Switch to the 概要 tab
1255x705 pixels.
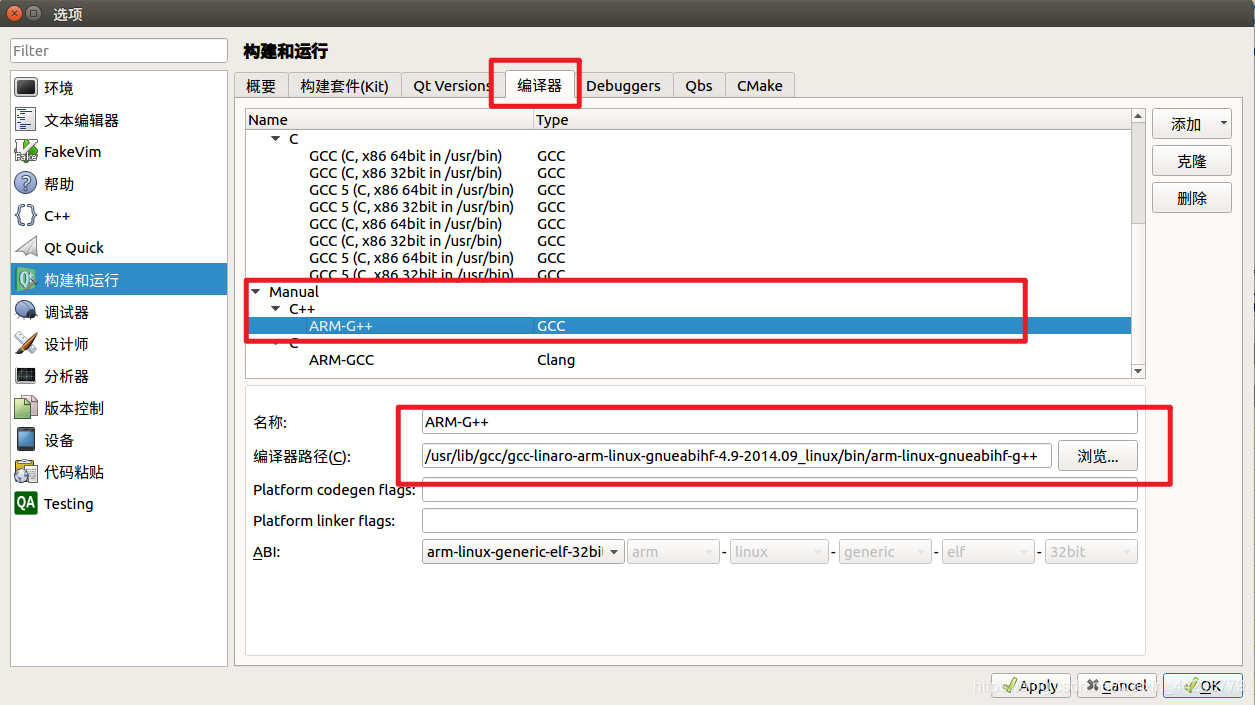coord(261,86)
